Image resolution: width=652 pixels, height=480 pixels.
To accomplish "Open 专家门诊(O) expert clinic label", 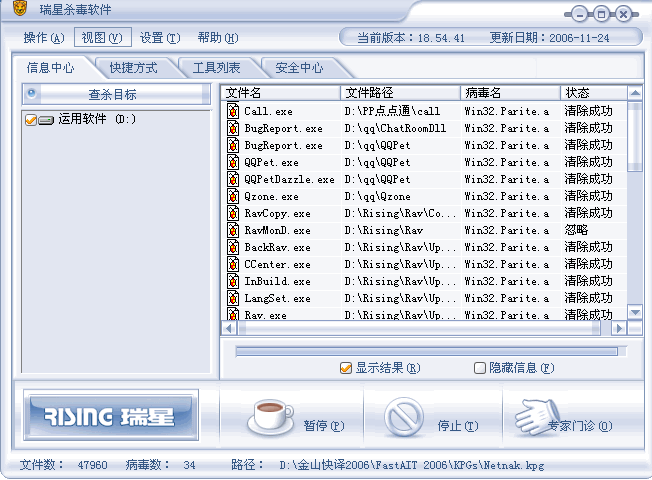I will [x=580, y=426].
